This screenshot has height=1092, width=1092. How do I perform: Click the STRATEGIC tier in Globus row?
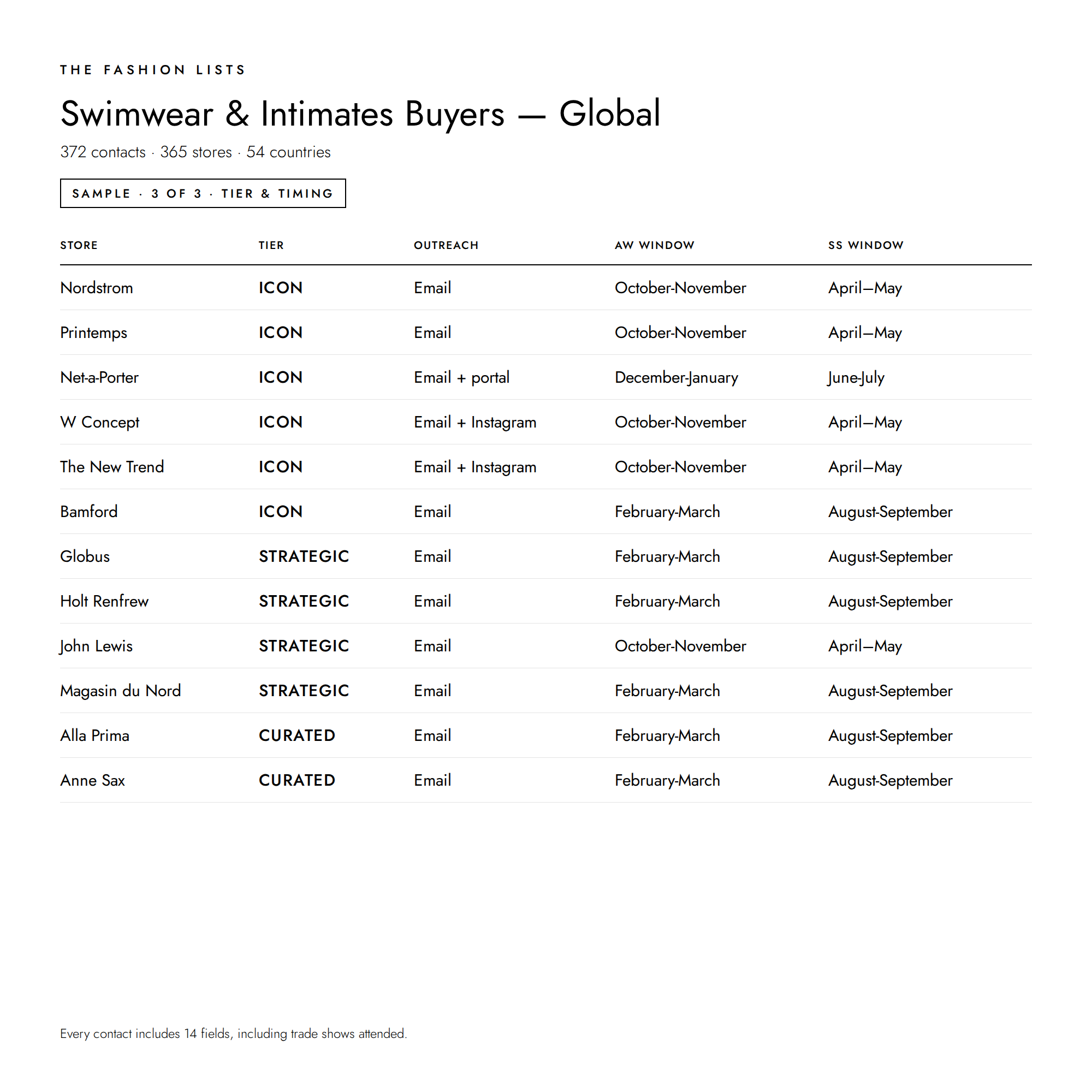(x=304, y=556)
